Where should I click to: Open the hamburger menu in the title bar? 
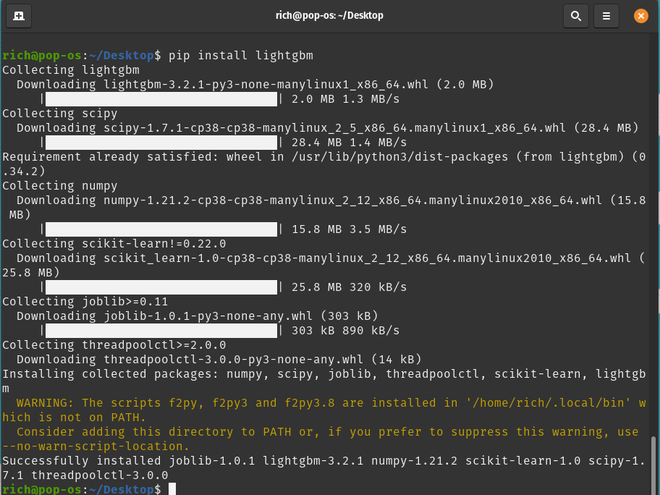pyautogui.click(x=606, y=16)
